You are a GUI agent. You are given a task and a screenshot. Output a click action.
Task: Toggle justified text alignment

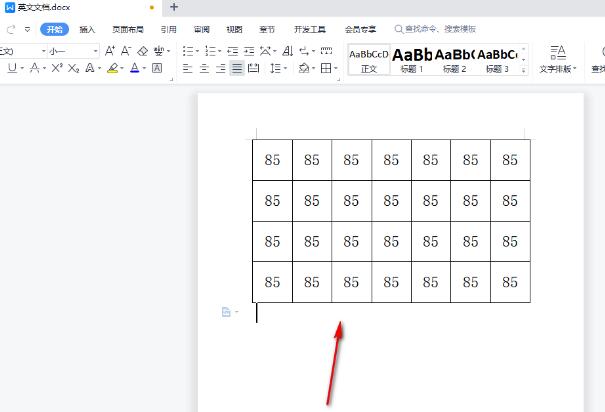[237, 69]
